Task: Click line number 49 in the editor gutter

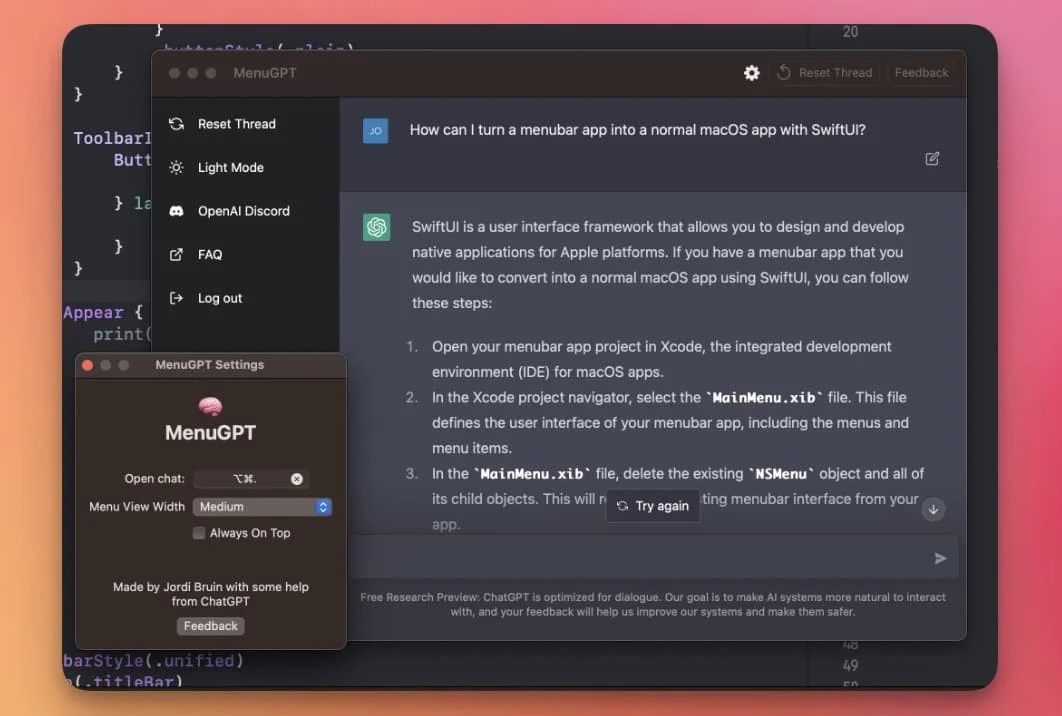Action: [x=851, y=665]
